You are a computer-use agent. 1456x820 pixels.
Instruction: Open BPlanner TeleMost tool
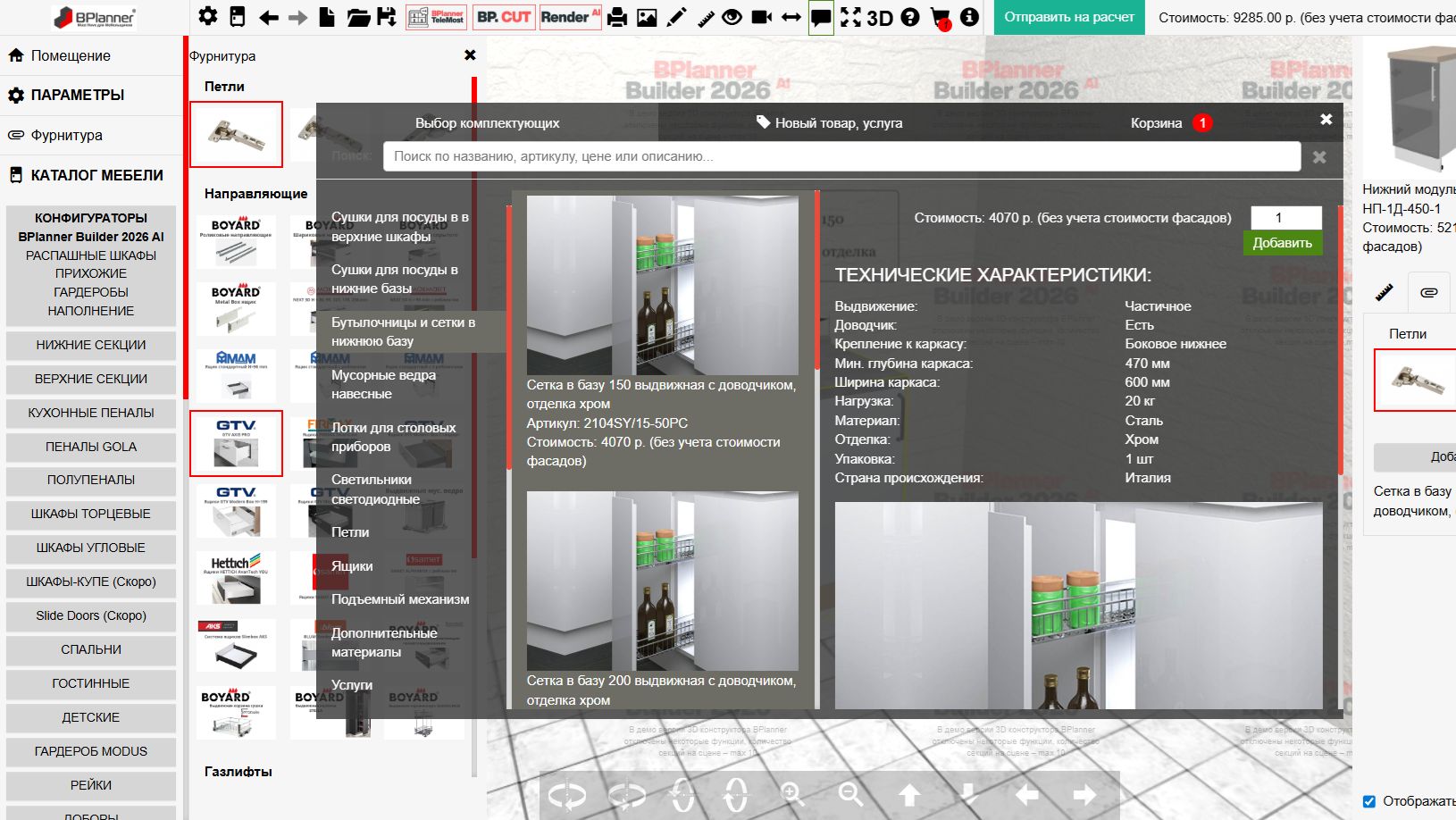[x=436, y=17]
